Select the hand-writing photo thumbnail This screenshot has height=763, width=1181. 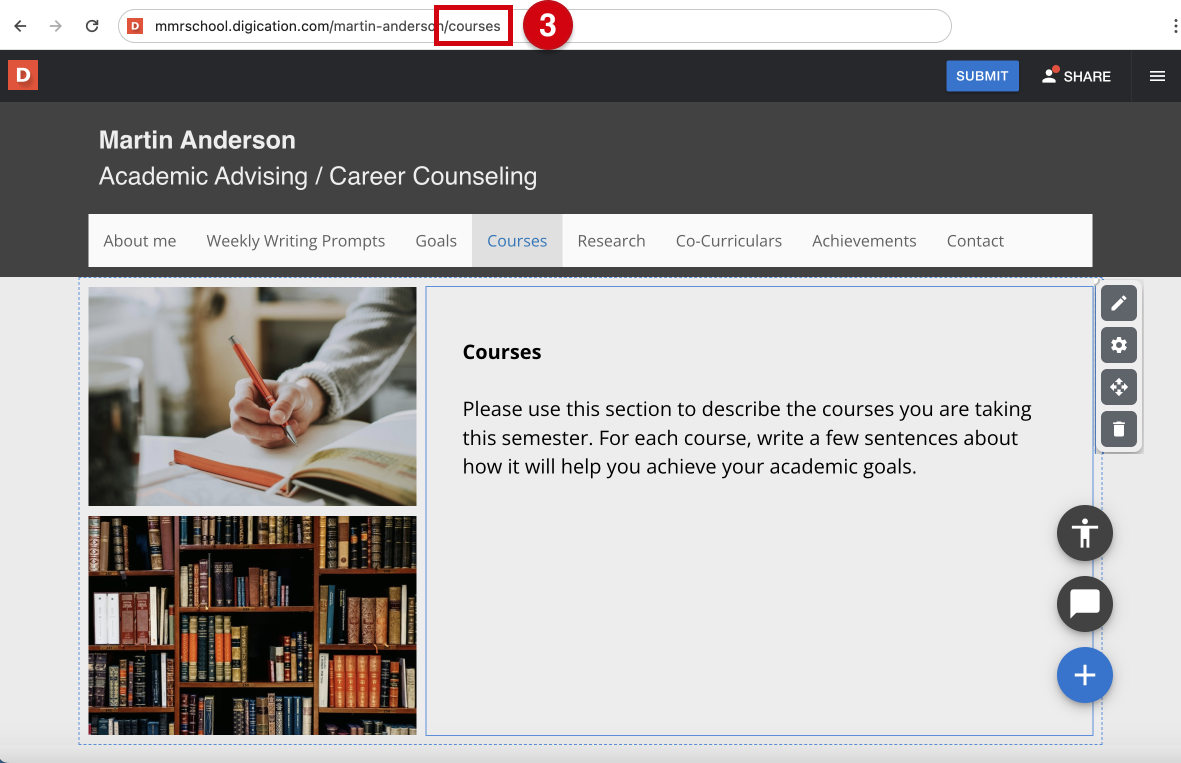coord(252,396)
